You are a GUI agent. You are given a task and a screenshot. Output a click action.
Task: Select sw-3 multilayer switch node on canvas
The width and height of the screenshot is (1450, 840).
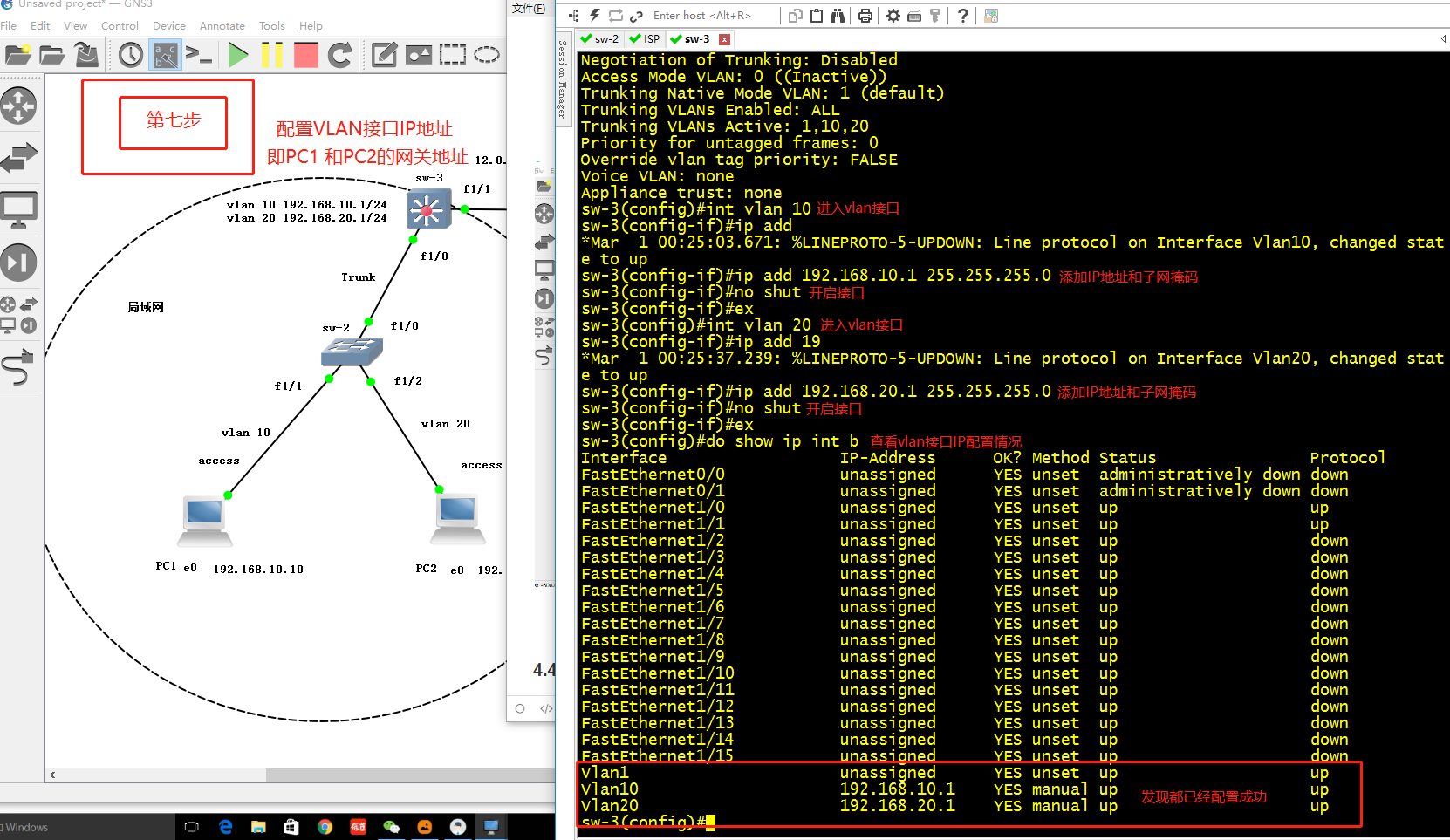point(429,209)
